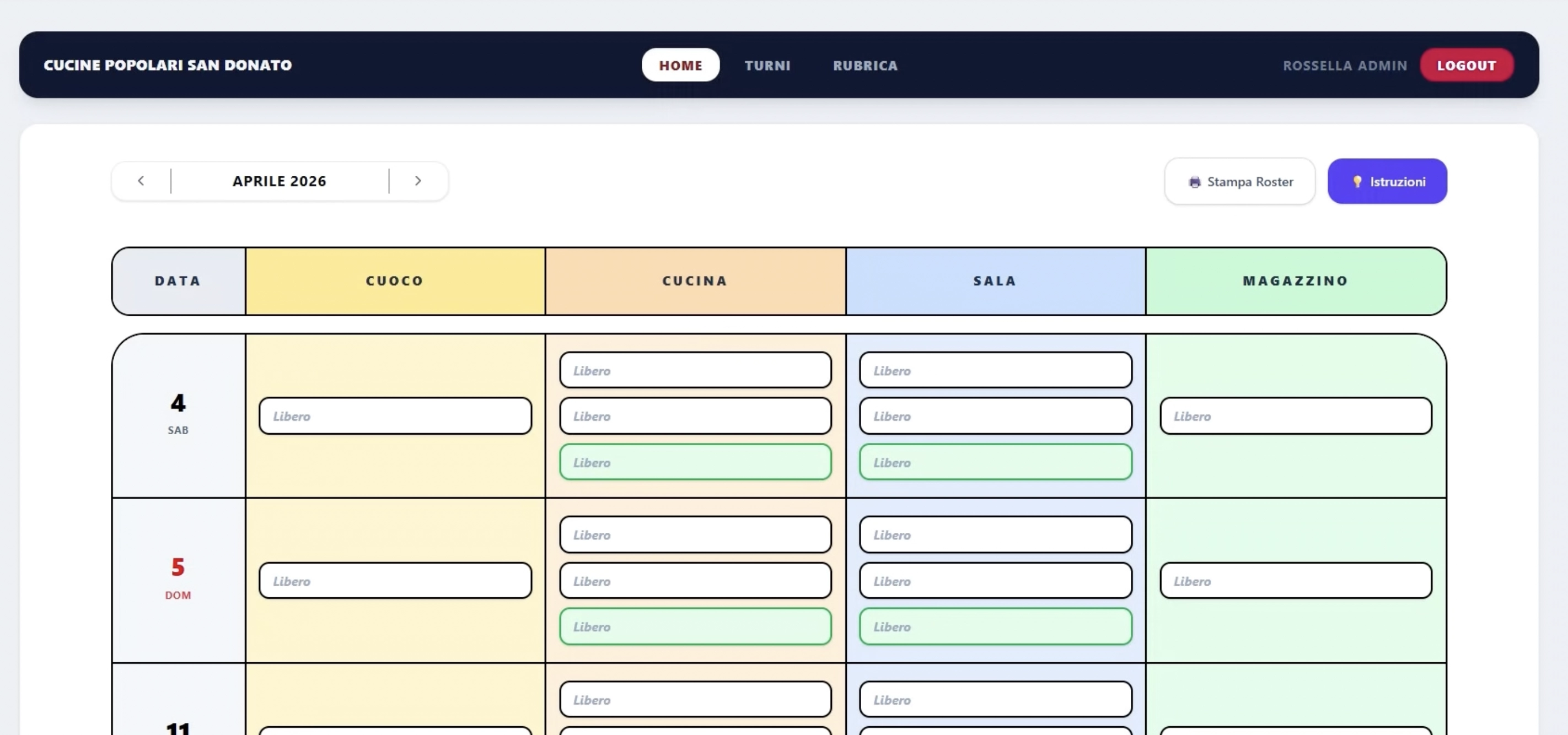Select the green Sala slot for Sunday 5

point(995,626)
